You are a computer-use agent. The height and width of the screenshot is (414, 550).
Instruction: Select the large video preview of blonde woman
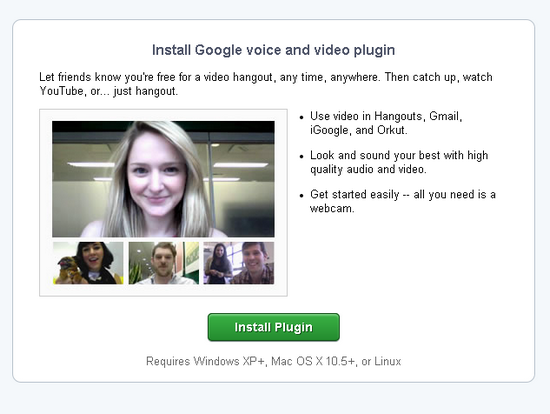click(163, 179)
